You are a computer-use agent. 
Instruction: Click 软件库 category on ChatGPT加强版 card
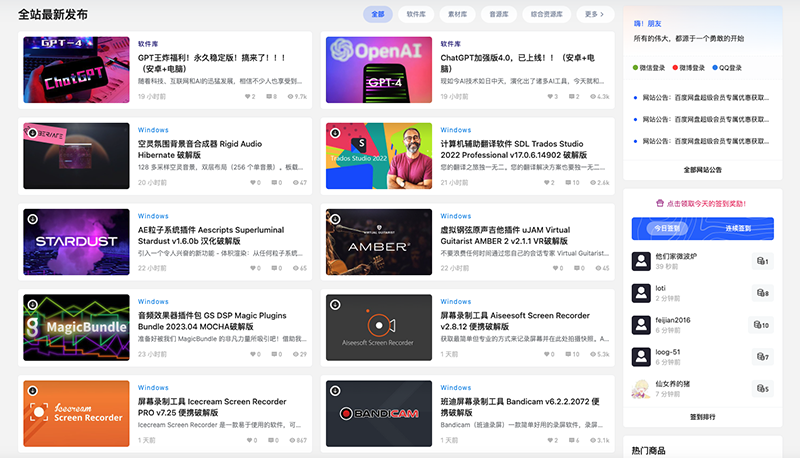pos(451,44)
